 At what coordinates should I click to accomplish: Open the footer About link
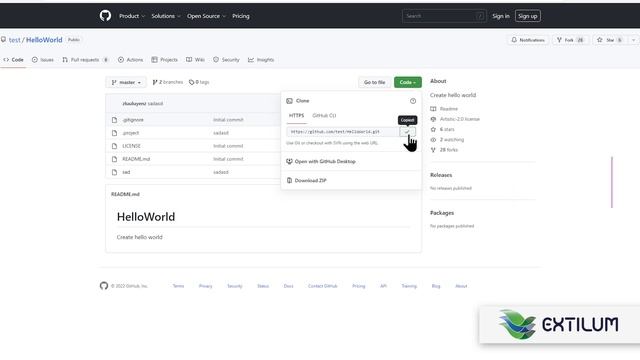pyautogui.click(x=461, y=286)
